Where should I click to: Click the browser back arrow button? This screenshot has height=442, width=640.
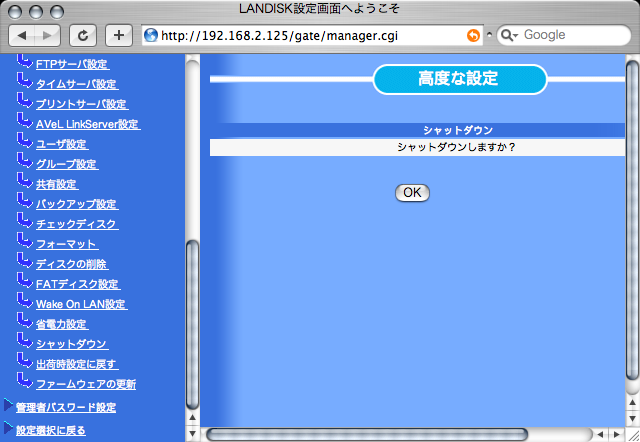click(x=22, y=36)
